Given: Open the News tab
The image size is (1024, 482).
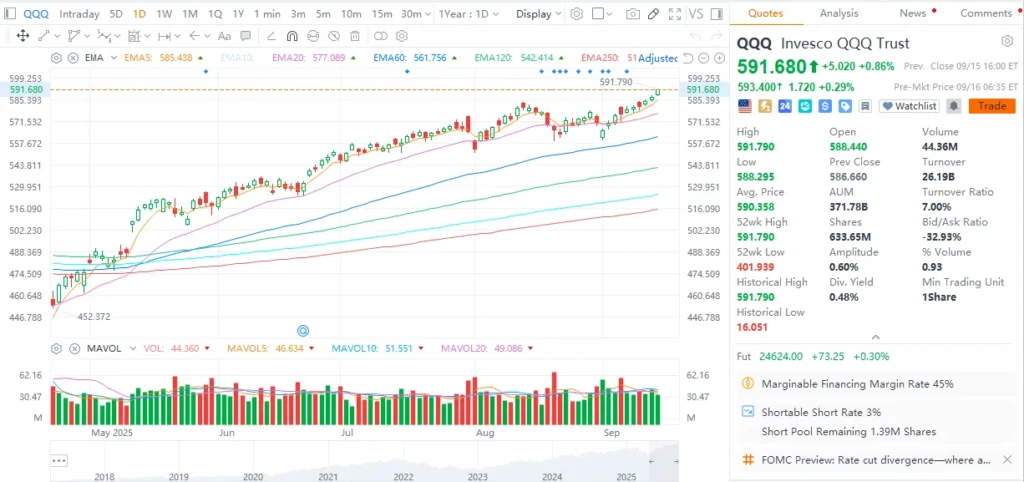Looking at the screenshot, I should click(x=912, y=13).
